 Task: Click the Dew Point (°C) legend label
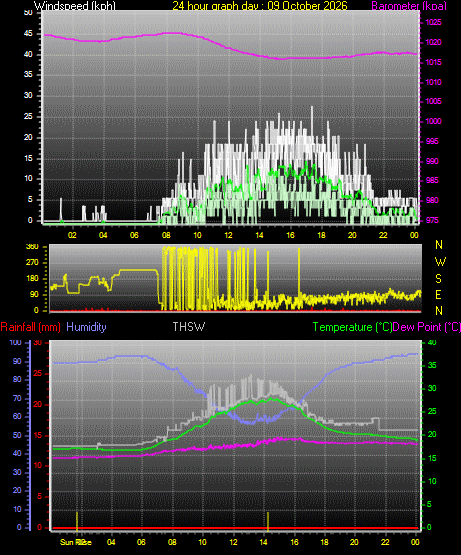pos(427,327)
